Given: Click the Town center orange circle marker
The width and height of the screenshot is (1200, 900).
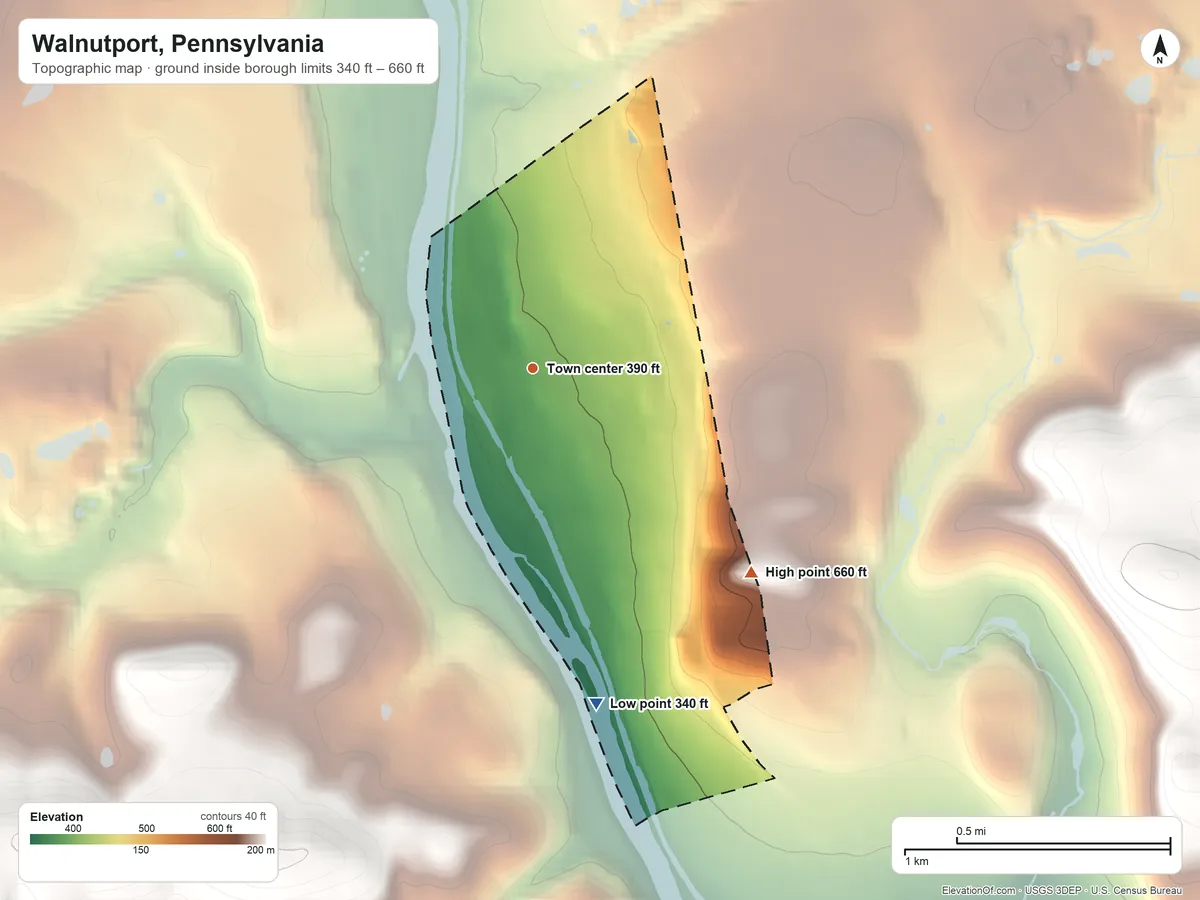Looking at the screenshot, I should (x=533, y=369).
